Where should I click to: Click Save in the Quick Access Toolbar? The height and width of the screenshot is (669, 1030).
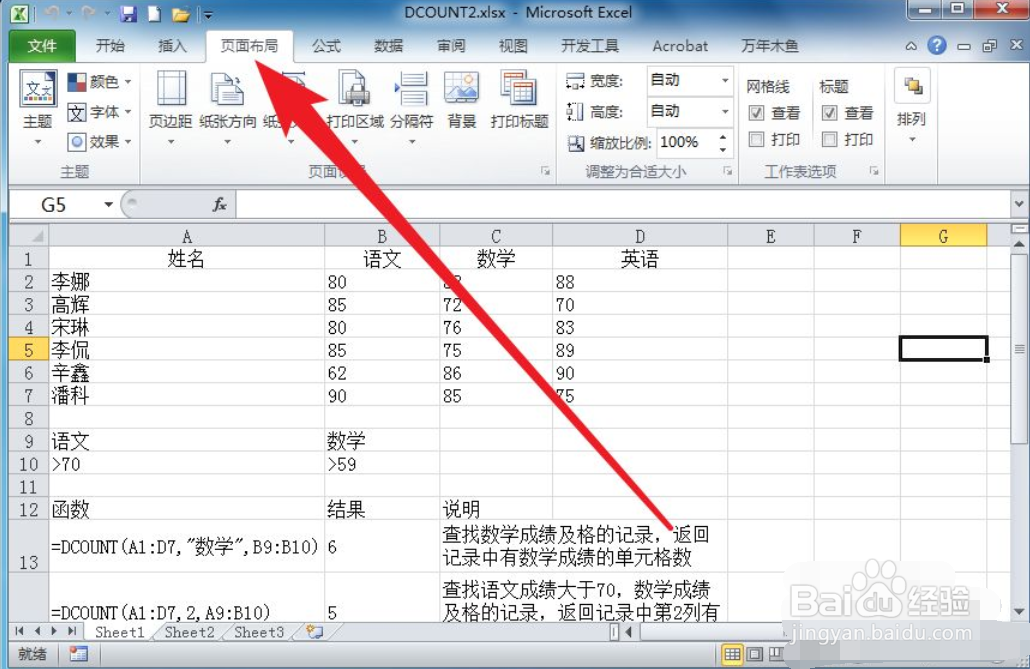point(128,12)
